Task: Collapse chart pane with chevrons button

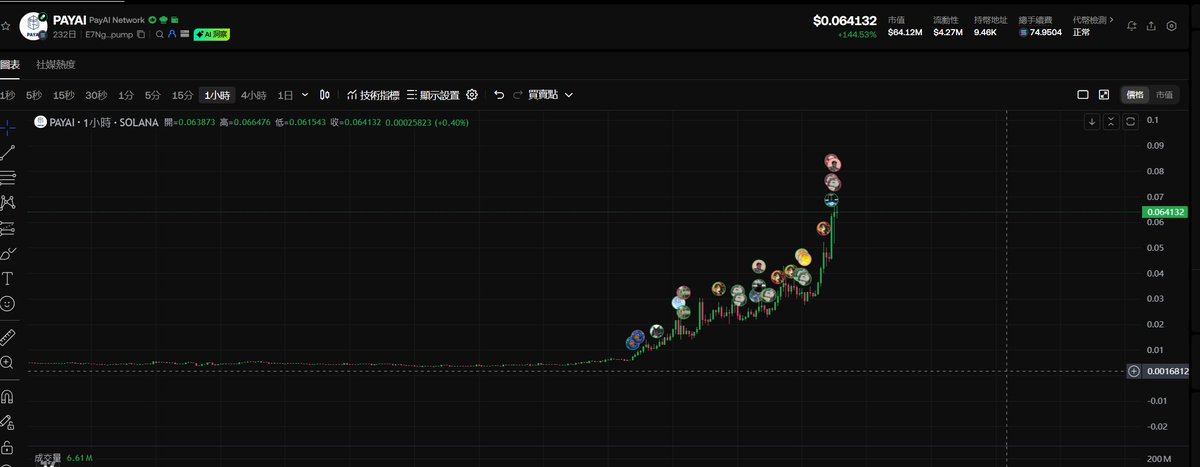Action: 1111,122
